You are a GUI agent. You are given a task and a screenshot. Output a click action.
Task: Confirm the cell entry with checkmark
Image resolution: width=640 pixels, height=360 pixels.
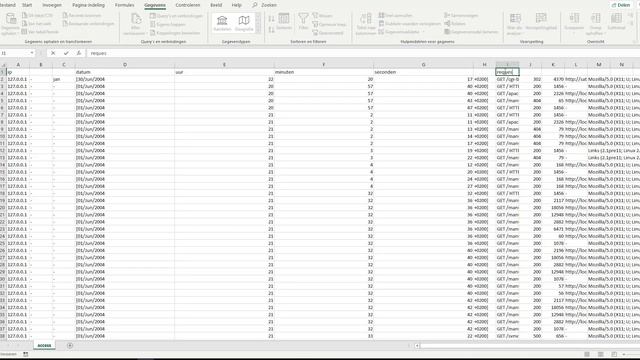[x=66, y=53]
